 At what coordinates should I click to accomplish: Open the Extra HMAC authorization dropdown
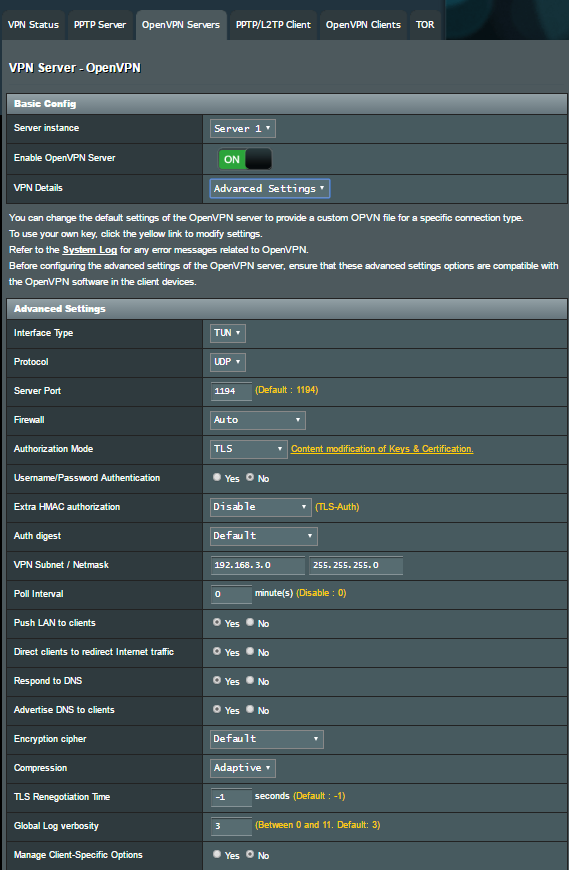point(261,507)
